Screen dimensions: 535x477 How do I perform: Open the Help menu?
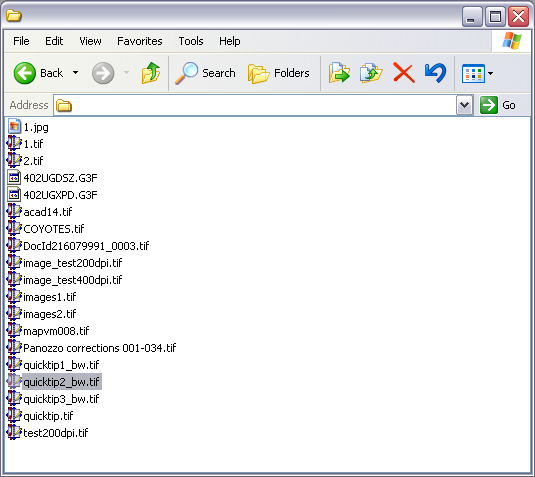click(x=229, y=41)
